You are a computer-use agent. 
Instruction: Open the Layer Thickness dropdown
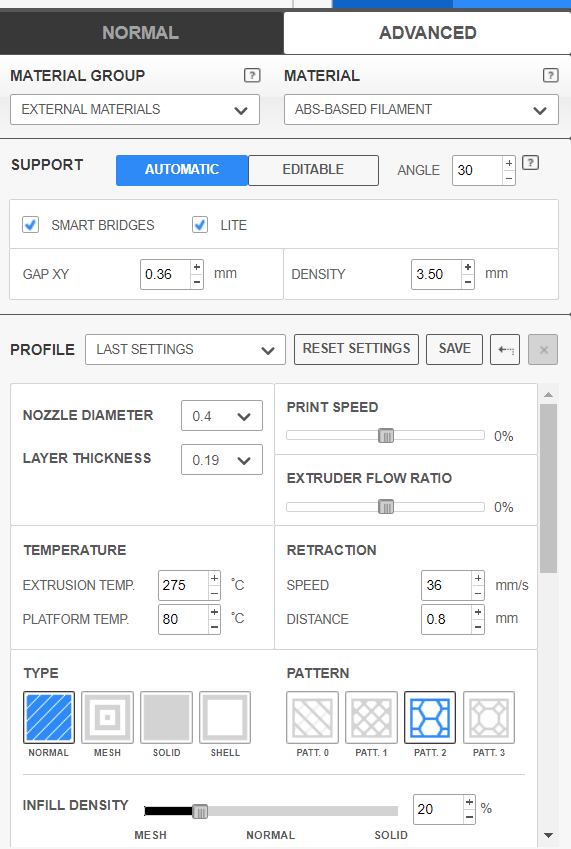tap(222, 460)
